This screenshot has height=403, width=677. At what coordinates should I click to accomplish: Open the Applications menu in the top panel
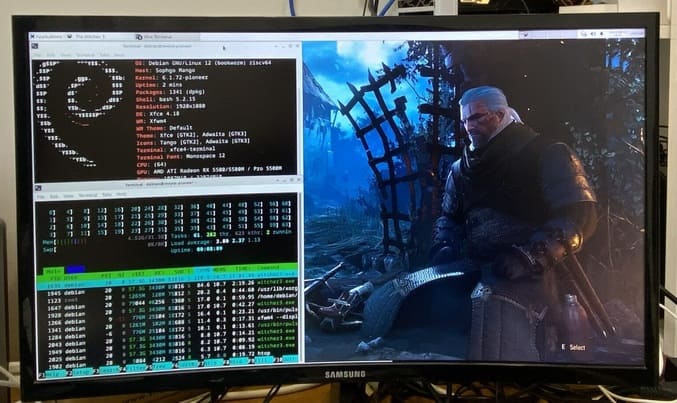(47, 37)
